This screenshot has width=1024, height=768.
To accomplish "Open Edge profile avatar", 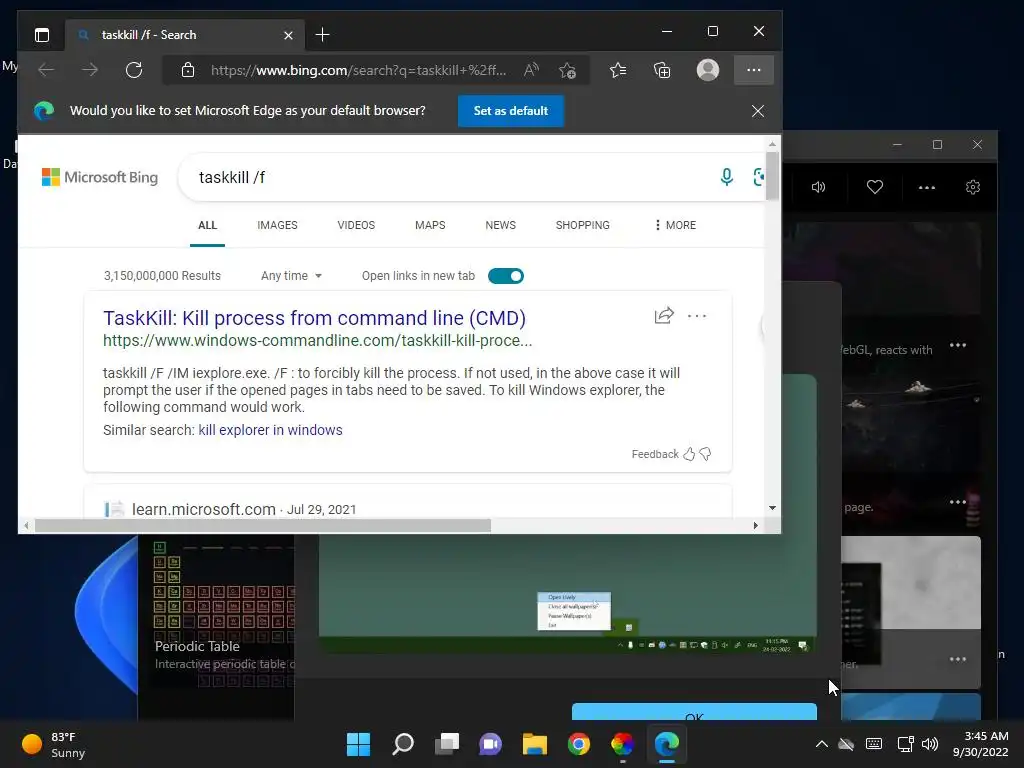I will tap(708, 70).
